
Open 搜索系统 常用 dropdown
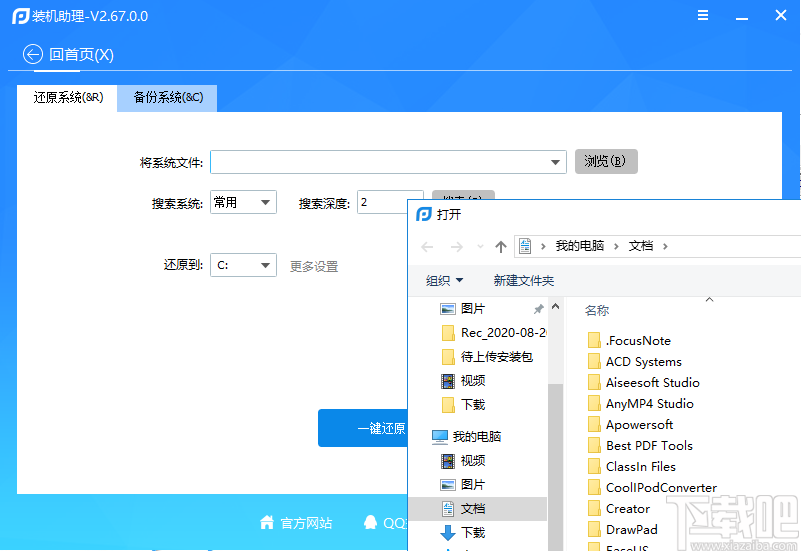[x=243, y=202]
